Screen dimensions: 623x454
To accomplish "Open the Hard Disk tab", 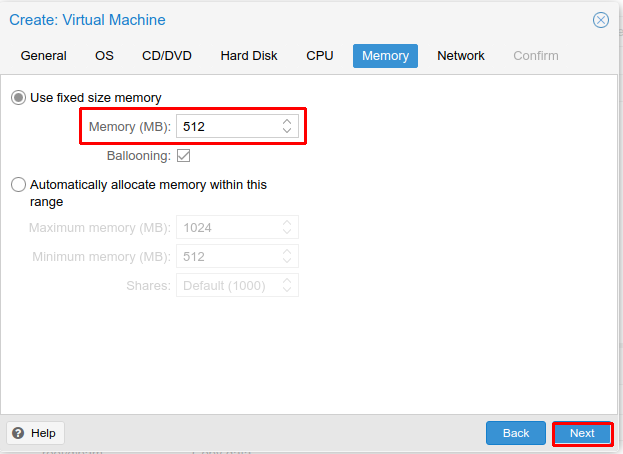I will 249,56.
